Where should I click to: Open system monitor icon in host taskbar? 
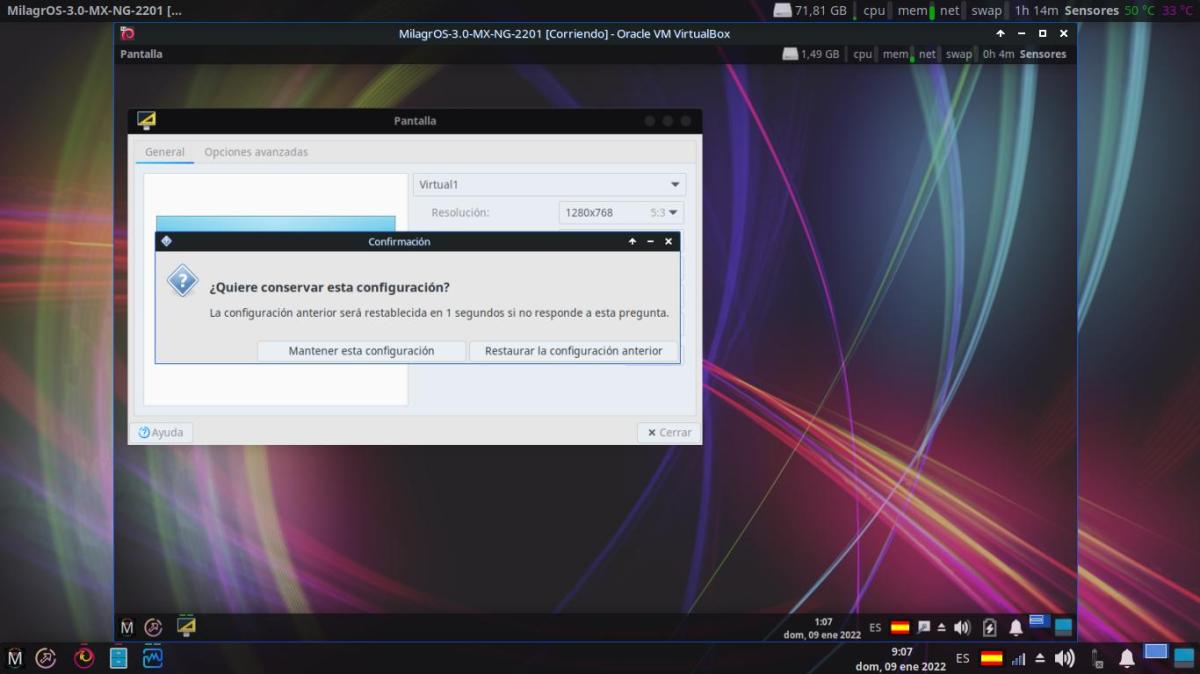(x=153, y=658)
